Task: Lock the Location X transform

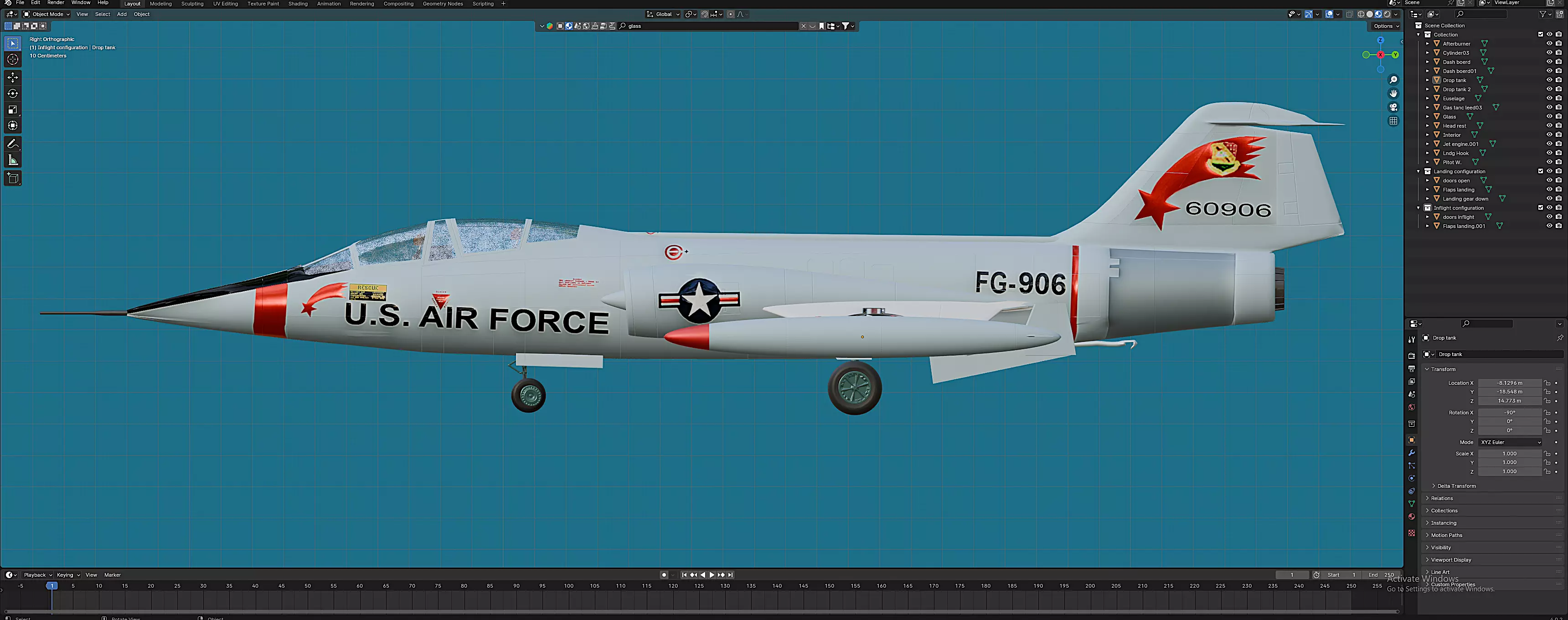Action: (1547, 383)
